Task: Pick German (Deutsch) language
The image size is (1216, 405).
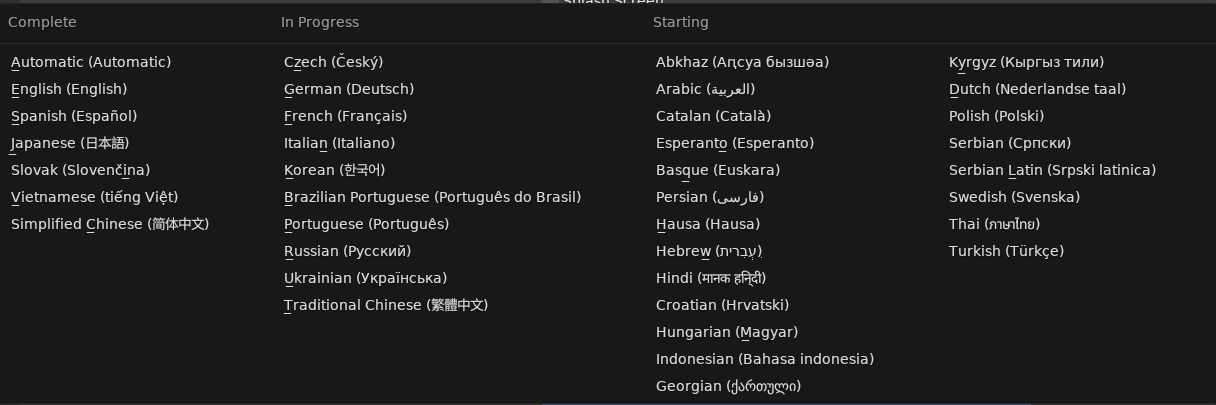Action: click(349, 89)
